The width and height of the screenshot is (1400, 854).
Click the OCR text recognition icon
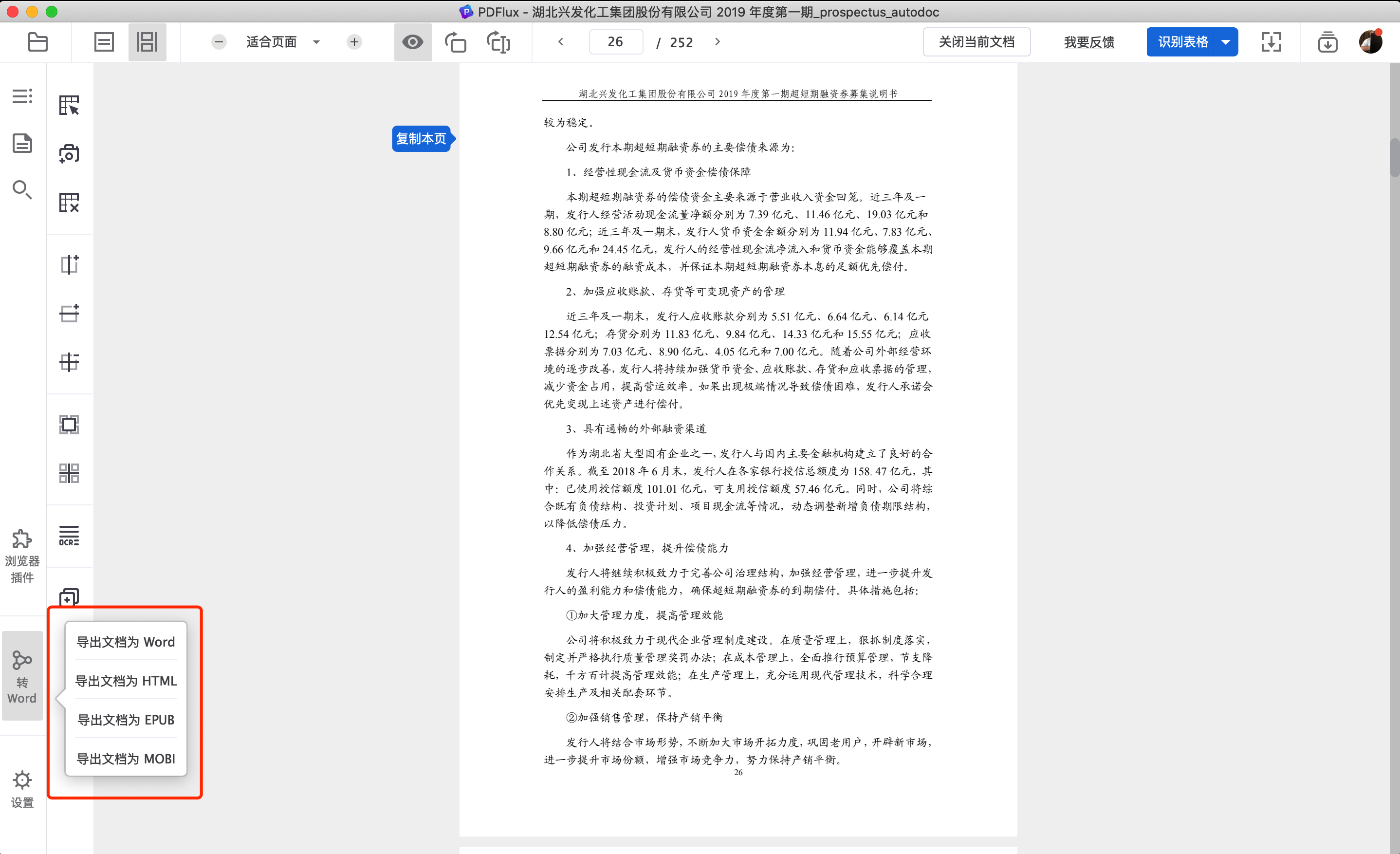tap(69, 535)
